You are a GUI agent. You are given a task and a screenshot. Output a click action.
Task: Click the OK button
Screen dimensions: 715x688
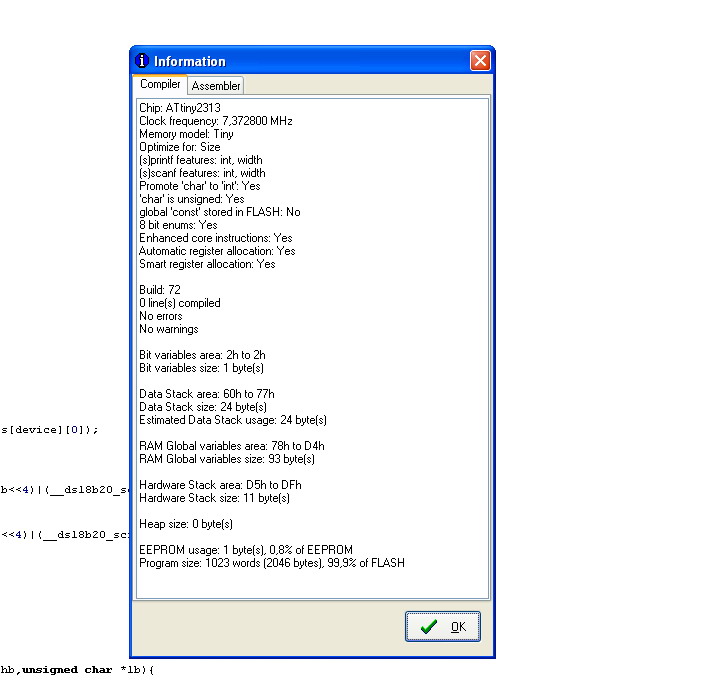click(442, 626)
